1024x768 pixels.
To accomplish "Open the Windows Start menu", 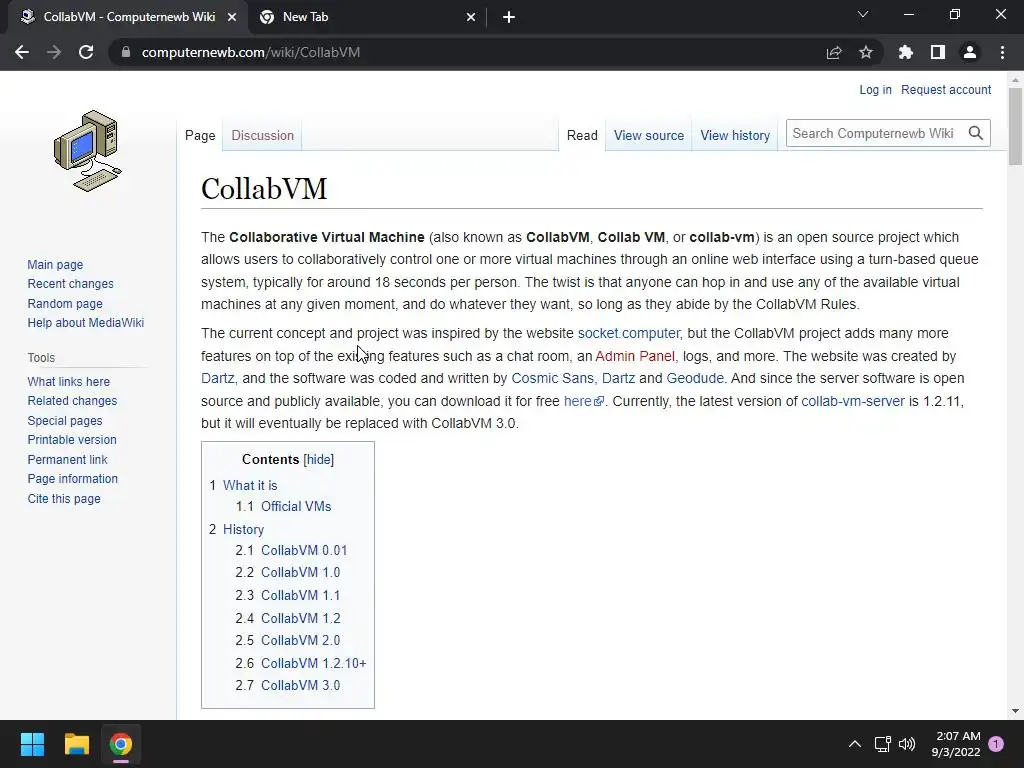I will pyautogui.click(x=32, y=744).
